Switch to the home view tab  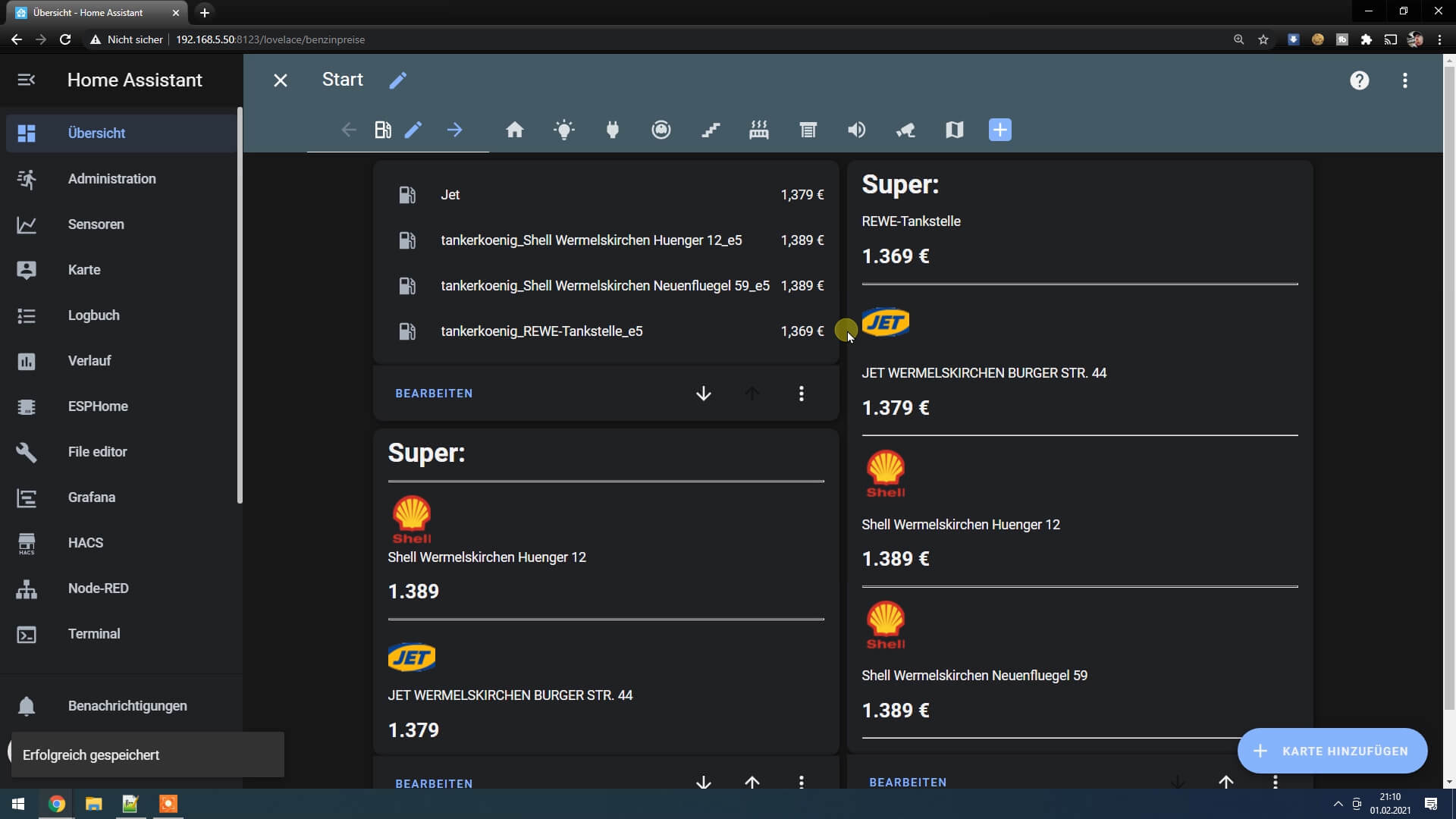(515, 130)
